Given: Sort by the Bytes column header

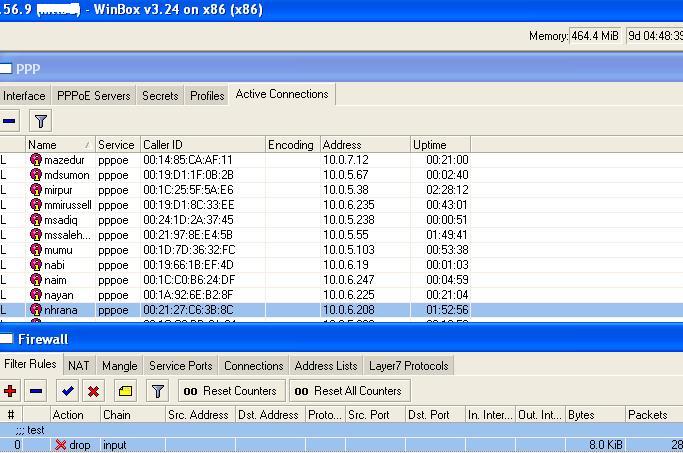Looking at the screenshot, I should (x=595, y=415).
